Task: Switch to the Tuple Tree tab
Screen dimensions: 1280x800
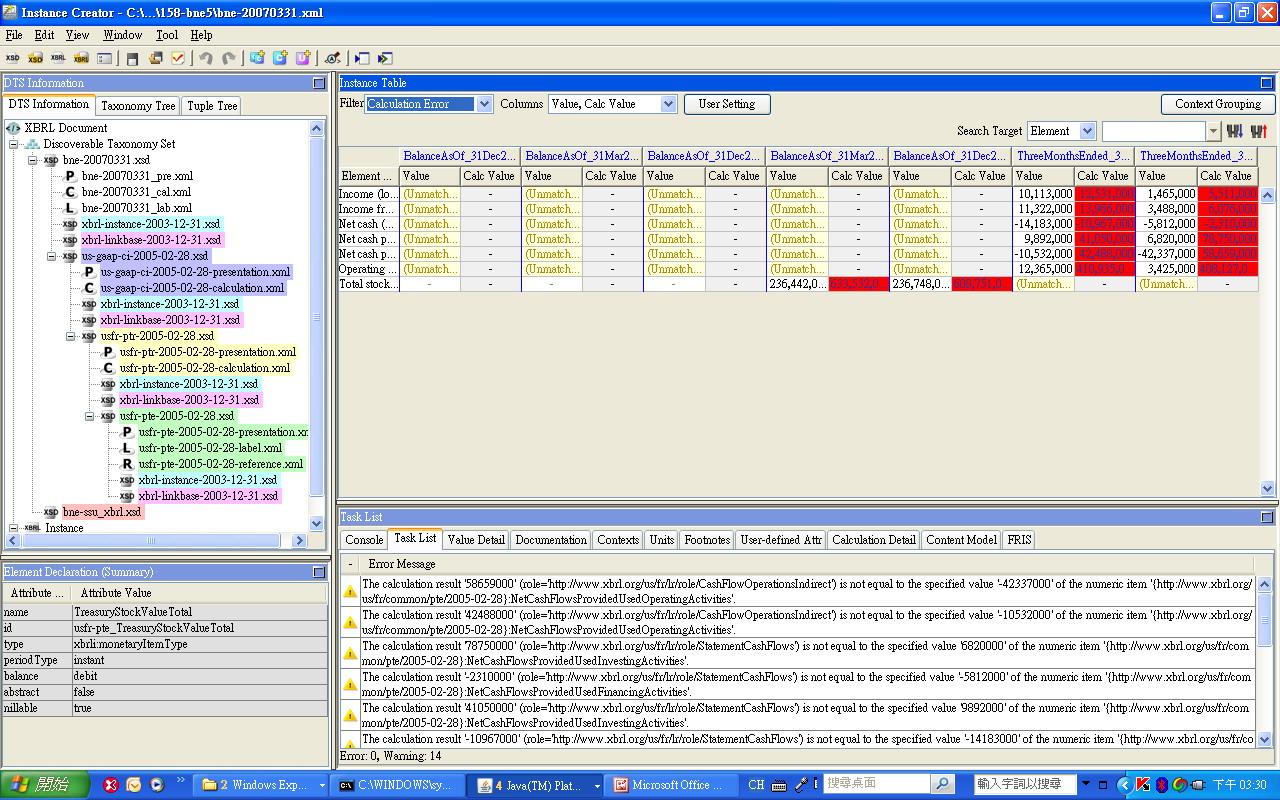Action: 212,105
